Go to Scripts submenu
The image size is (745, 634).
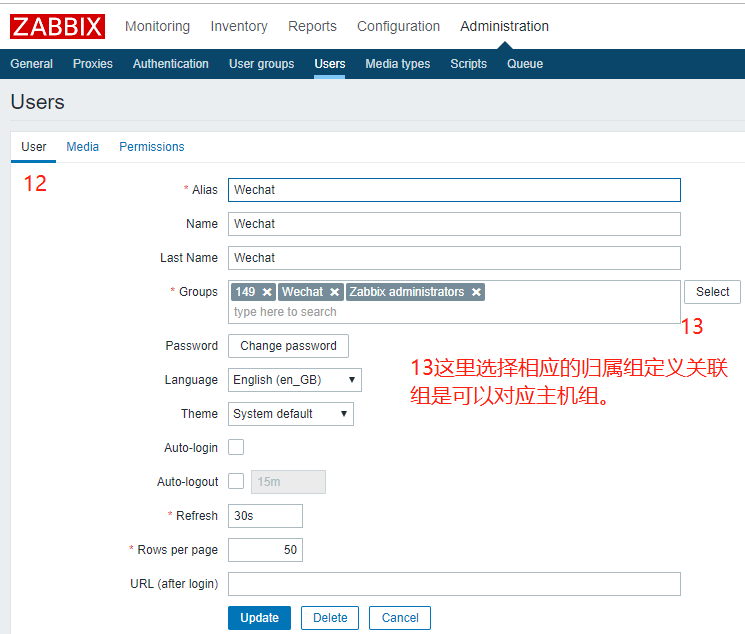tap(468, 64)
